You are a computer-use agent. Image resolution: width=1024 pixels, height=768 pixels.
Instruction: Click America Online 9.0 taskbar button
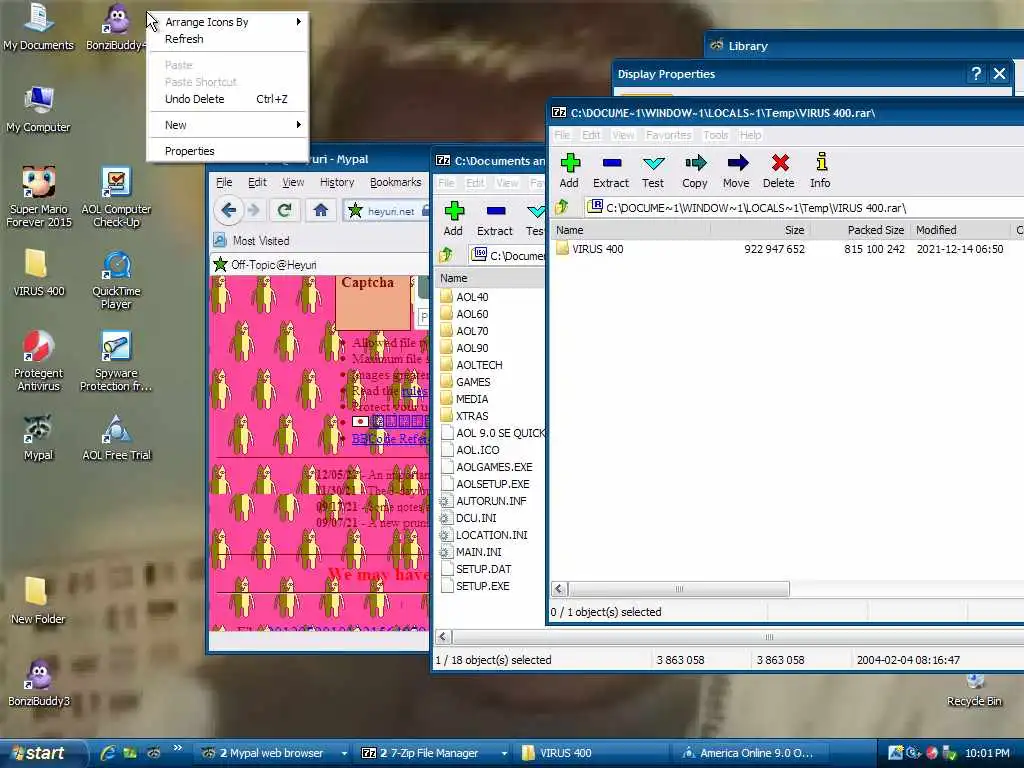(x=748, y=753)
